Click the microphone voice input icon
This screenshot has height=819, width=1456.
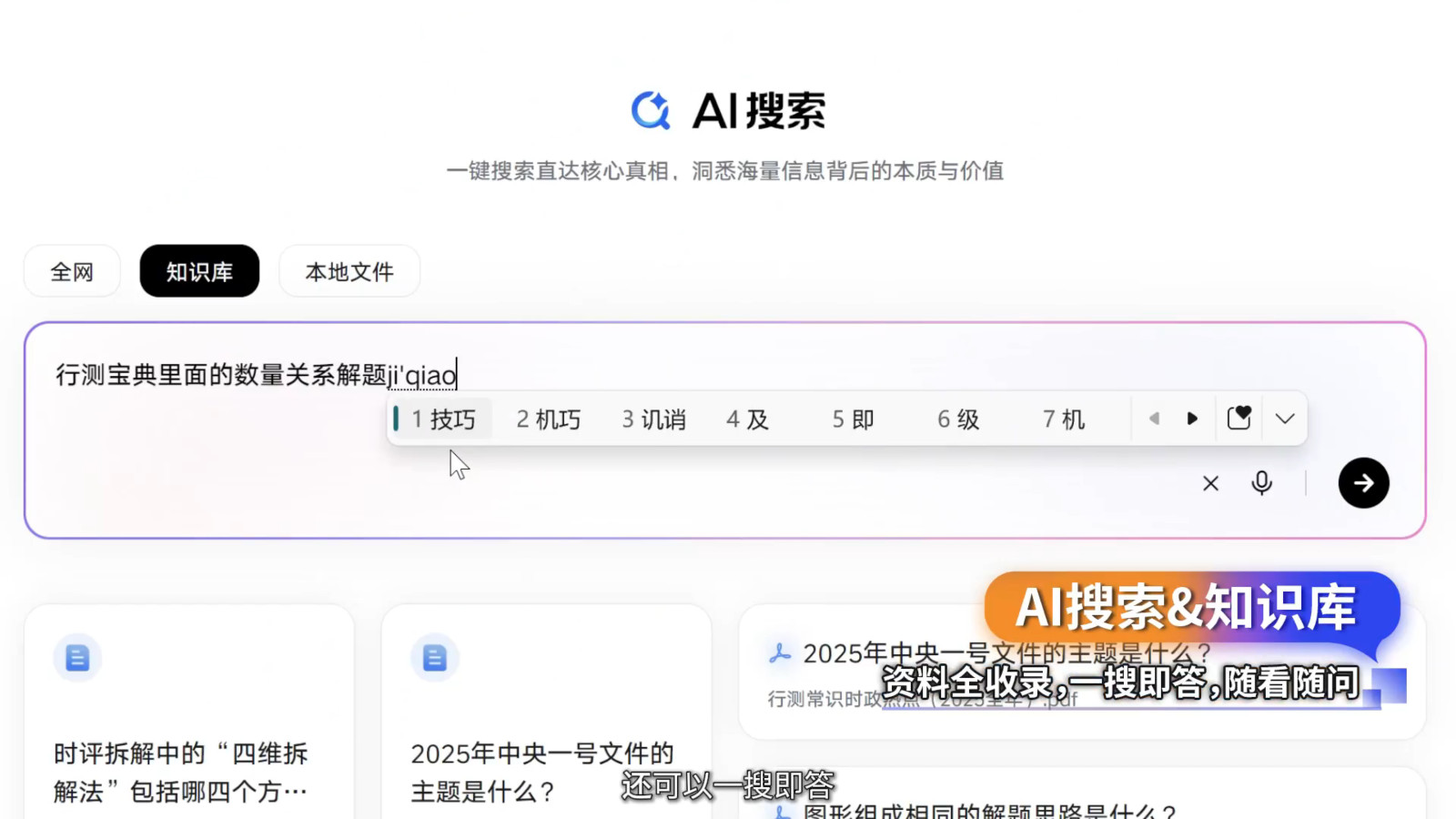coord(1261,483)
